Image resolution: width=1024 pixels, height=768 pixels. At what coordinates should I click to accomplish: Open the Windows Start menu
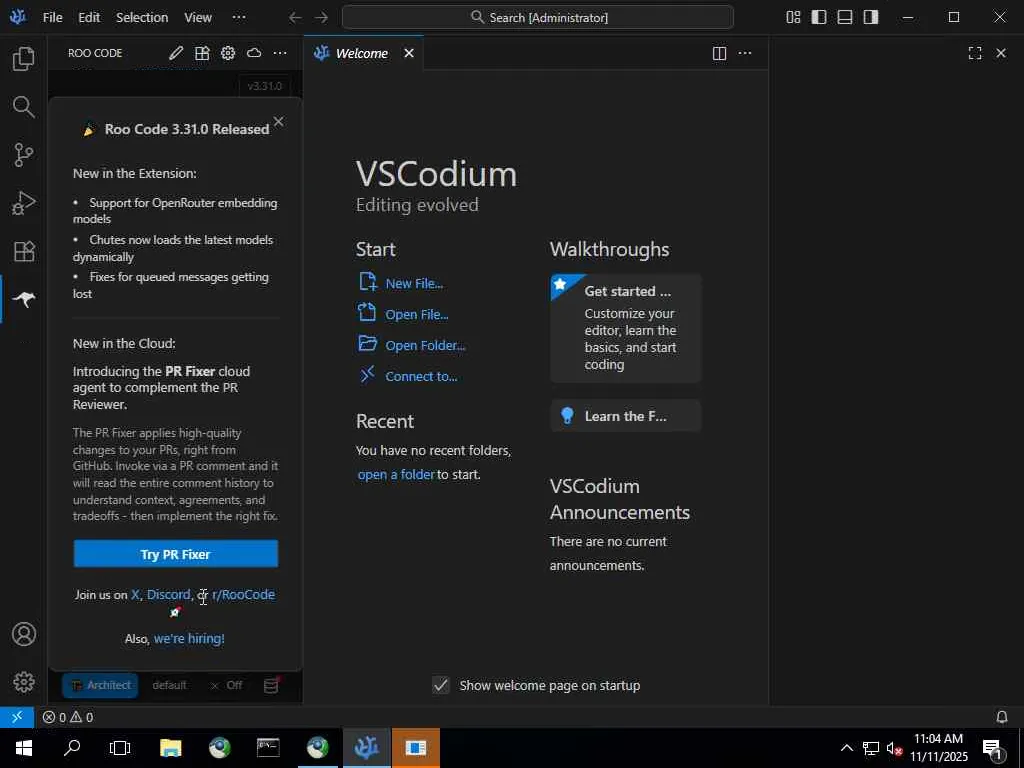(x=24, y=748)
